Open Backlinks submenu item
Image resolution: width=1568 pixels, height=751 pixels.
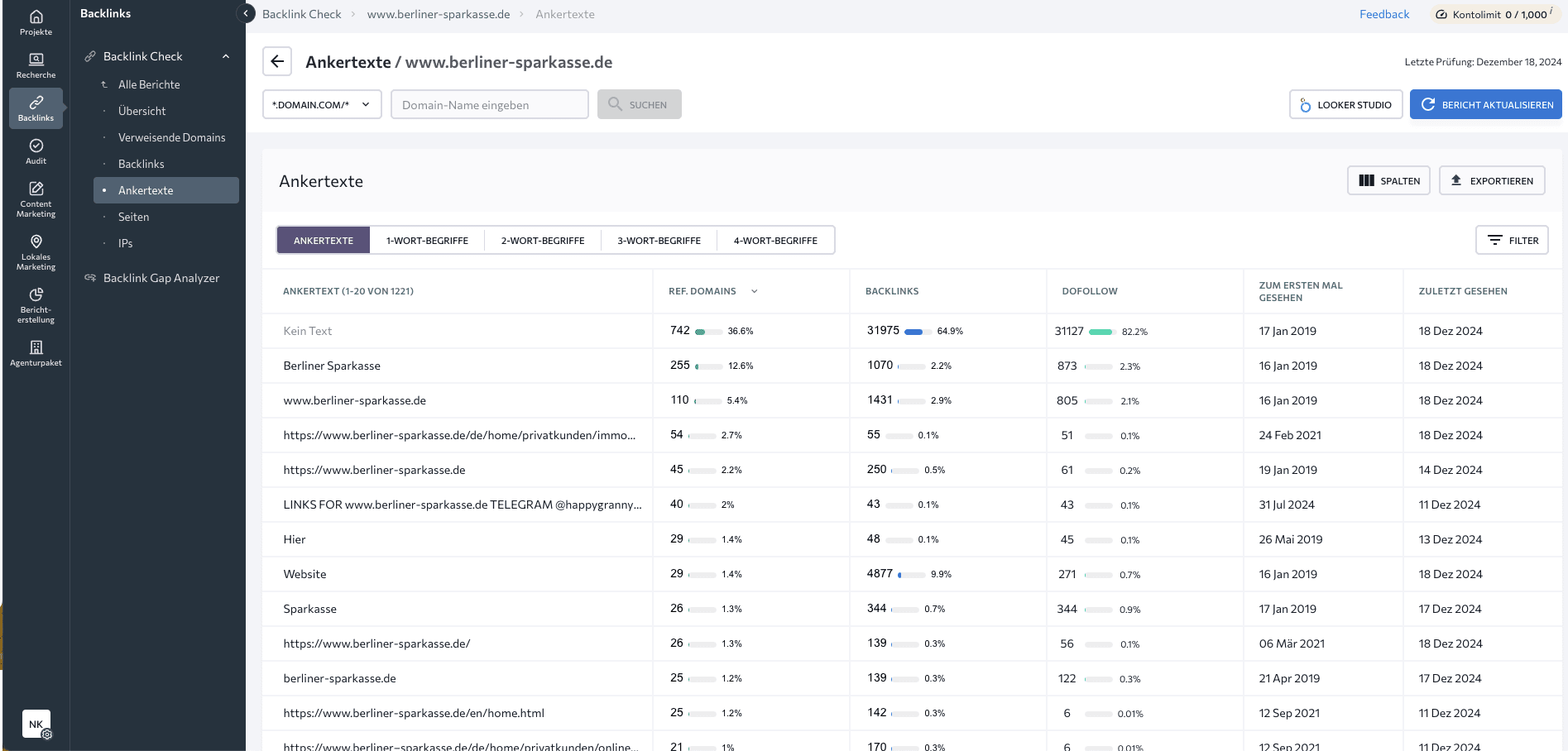click(x=141, y=164)
